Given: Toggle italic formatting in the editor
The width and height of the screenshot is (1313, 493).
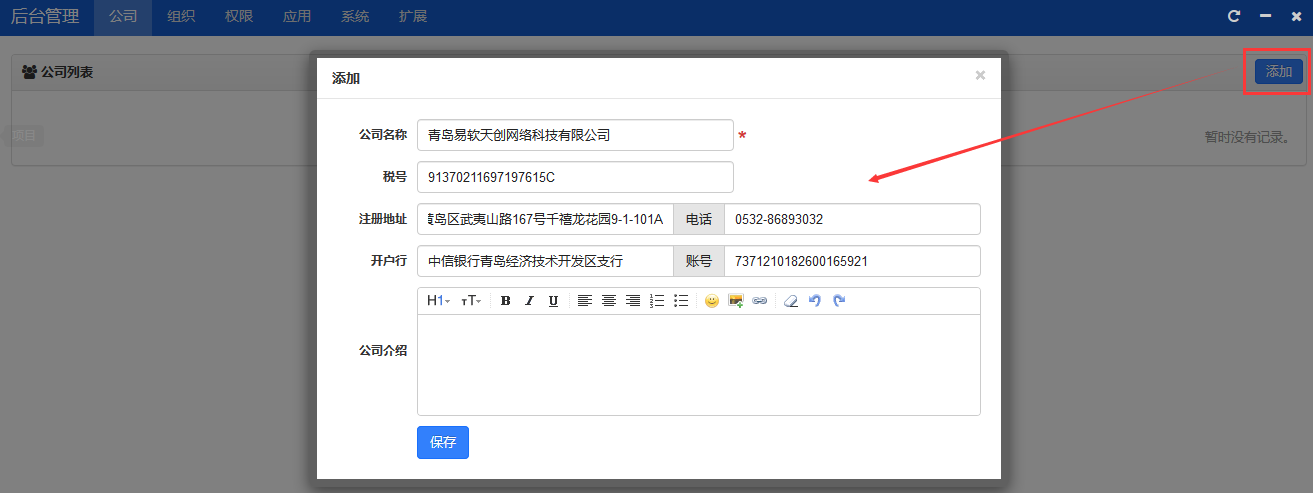Looking at the screenshot, I should tap(529, 300).
